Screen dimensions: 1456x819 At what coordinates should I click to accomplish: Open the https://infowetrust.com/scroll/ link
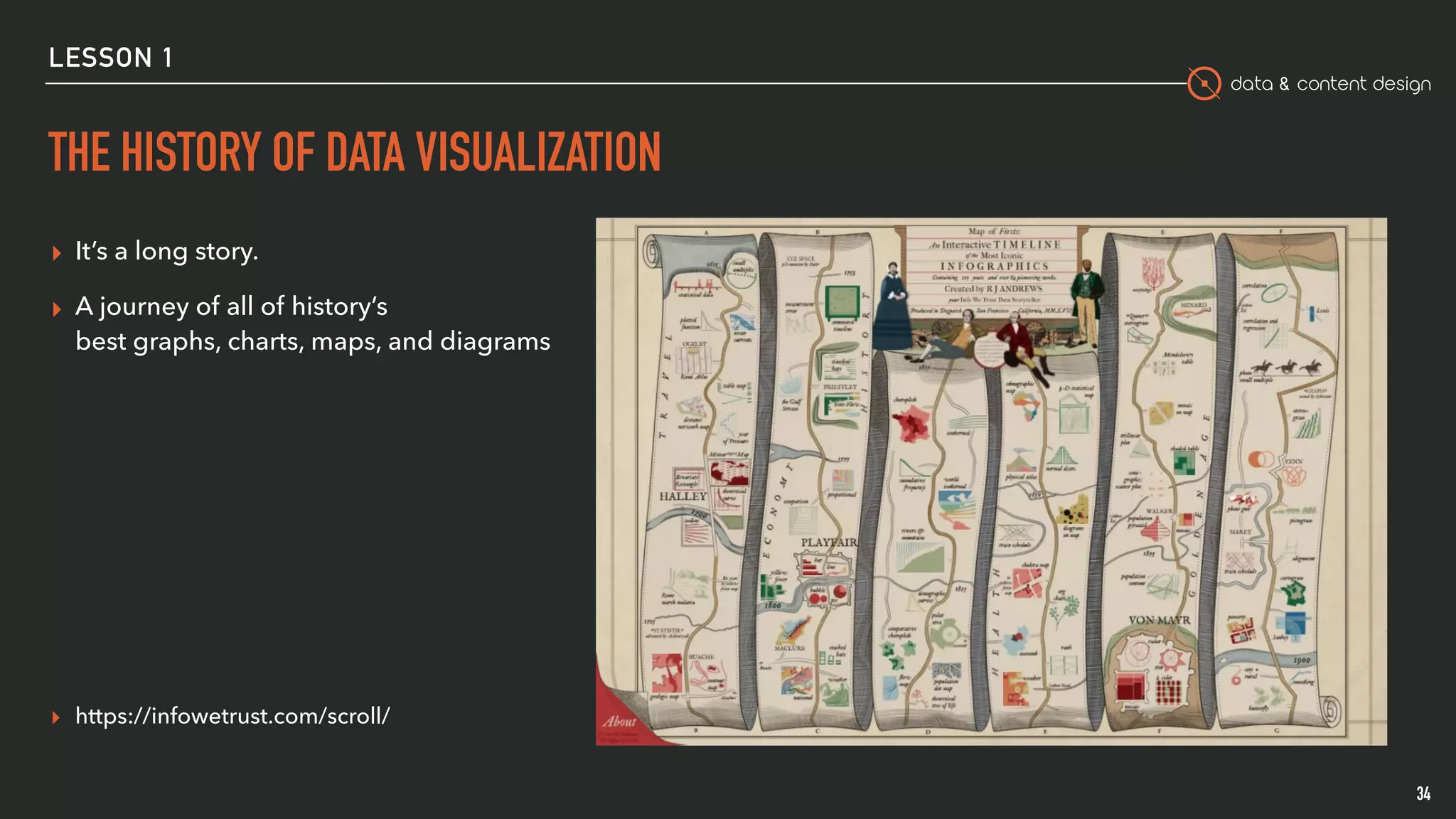click(x=232, y=715)
